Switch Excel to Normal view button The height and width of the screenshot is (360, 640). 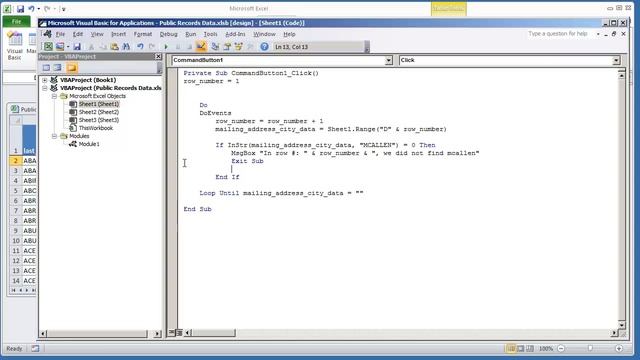[511, 349]
